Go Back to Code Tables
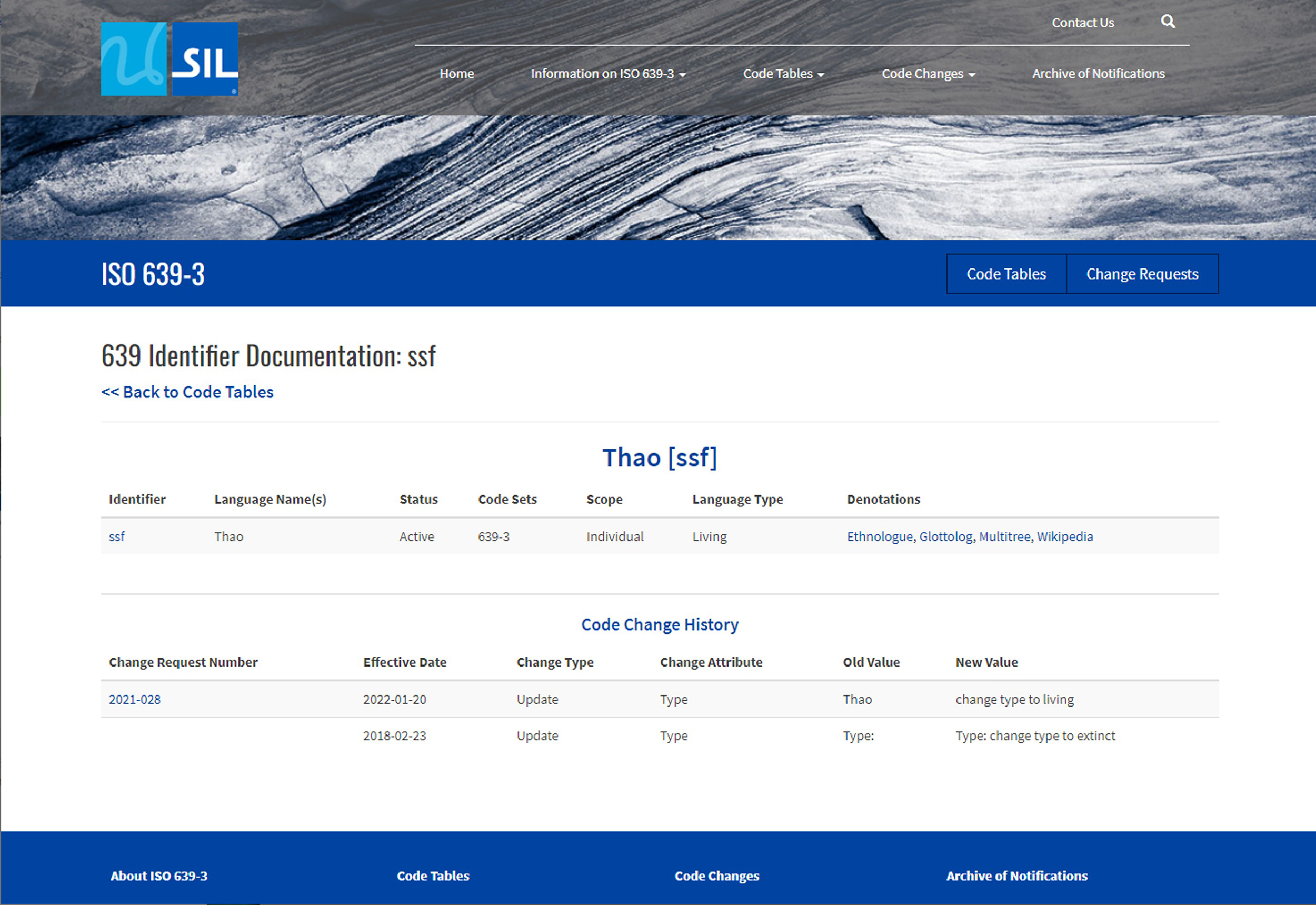This screenshot has height=905, width=1316. click(187, 392)
